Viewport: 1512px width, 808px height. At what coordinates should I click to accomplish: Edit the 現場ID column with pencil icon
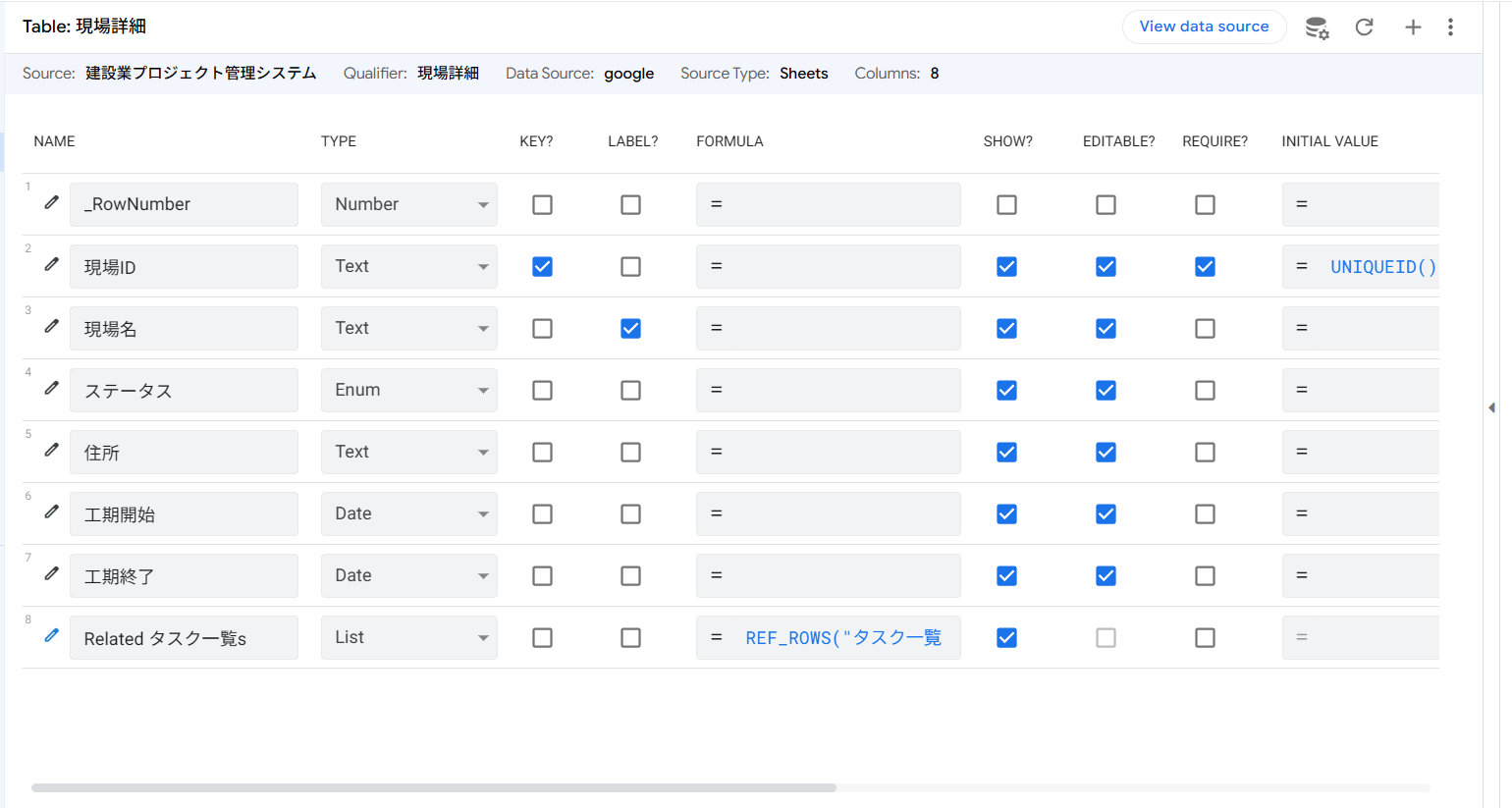tap(52, 265)
